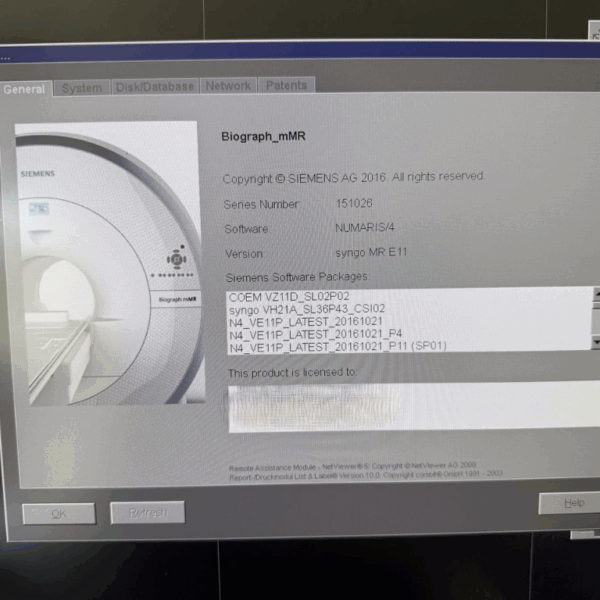Click the Siemens Software Packages label

[x=297, y=277]
